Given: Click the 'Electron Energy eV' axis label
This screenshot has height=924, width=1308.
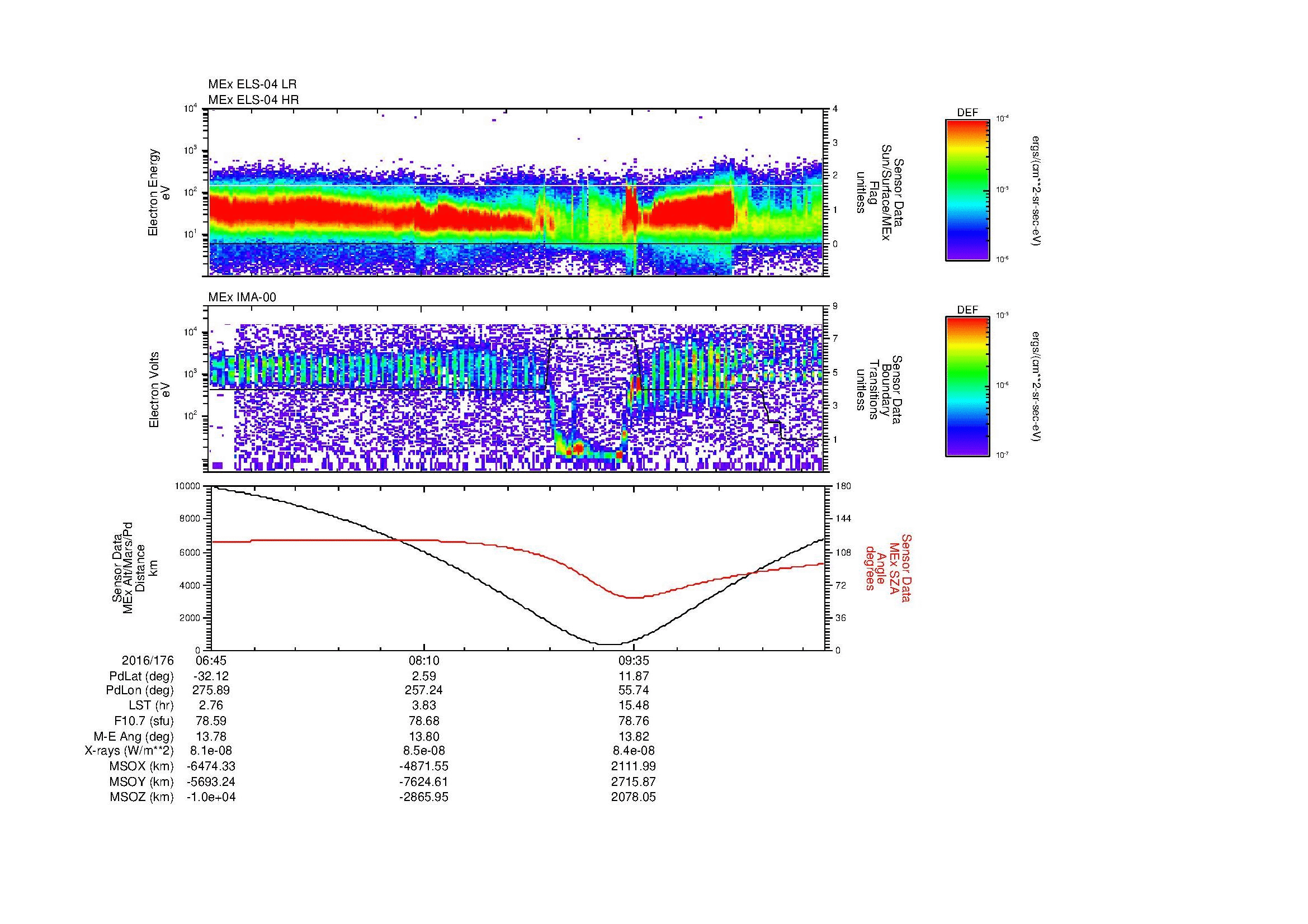Looking at the screenshot, I should click(159, 192).
